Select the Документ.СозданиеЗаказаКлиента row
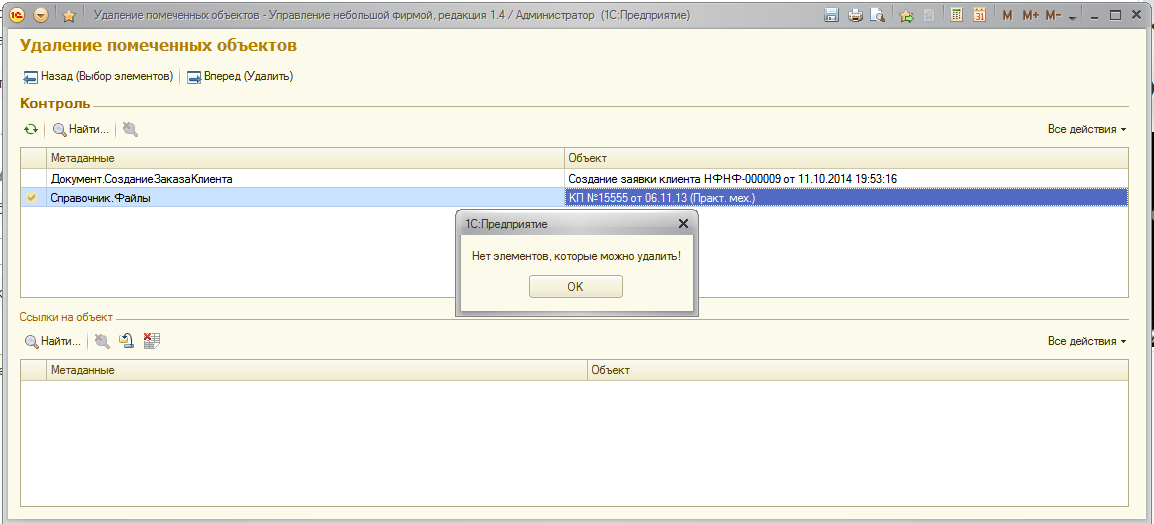This screenshot has height=524, width=1154. (141, 179)
